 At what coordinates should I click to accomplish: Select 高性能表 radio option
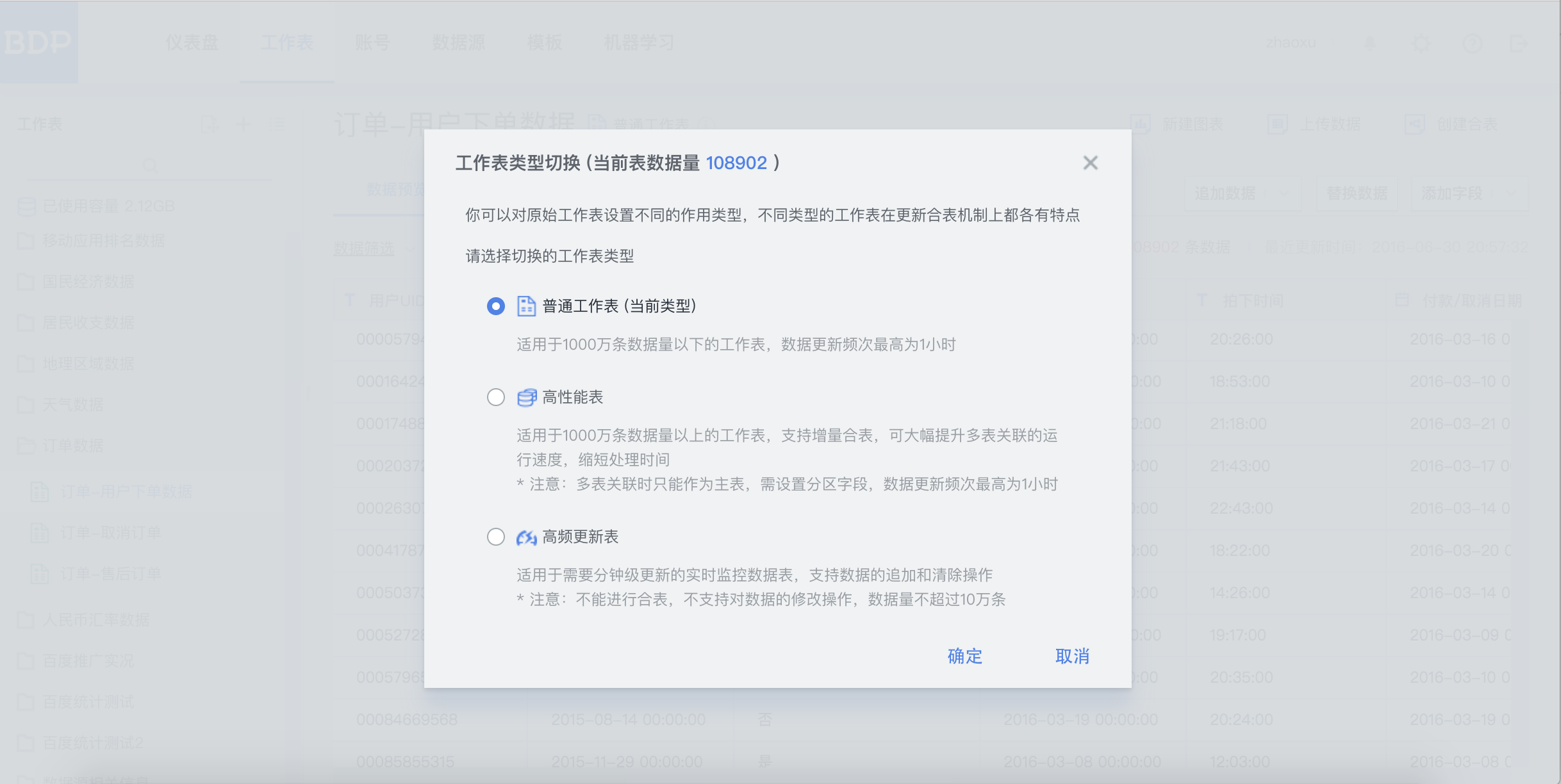[496, 397]
